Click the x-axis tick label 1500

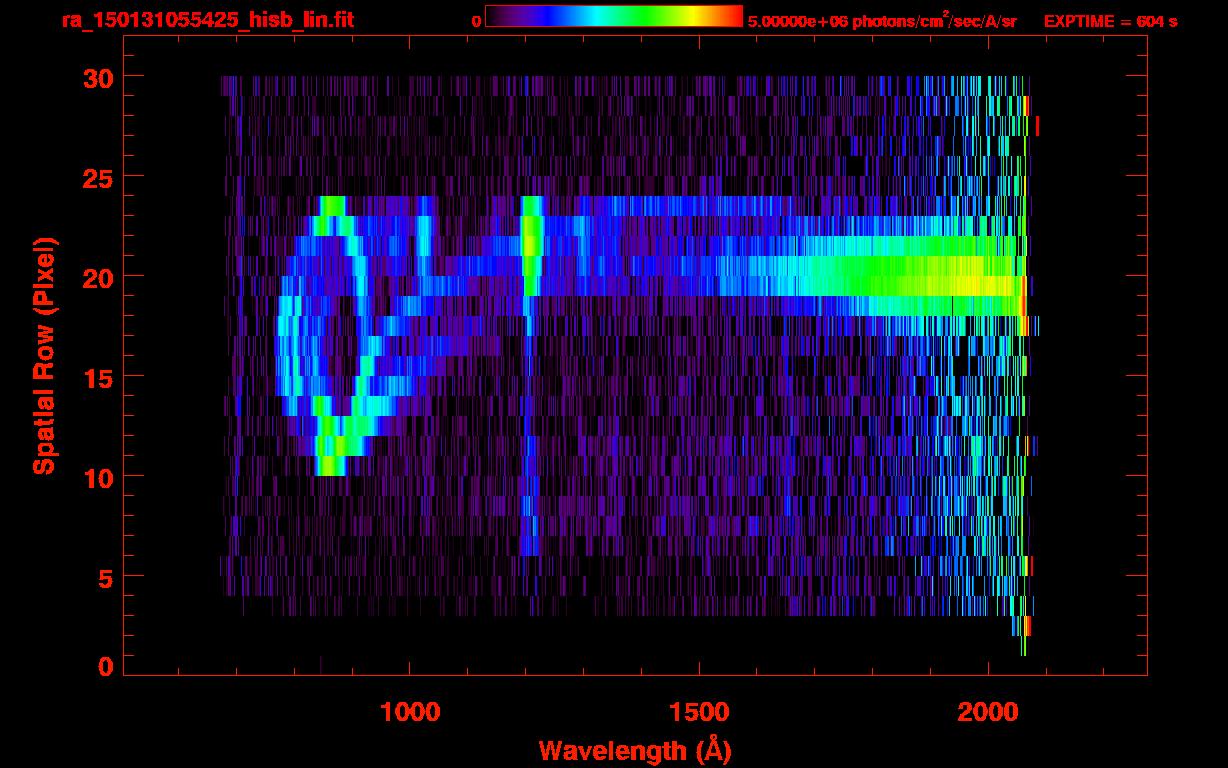click(698, 712)
